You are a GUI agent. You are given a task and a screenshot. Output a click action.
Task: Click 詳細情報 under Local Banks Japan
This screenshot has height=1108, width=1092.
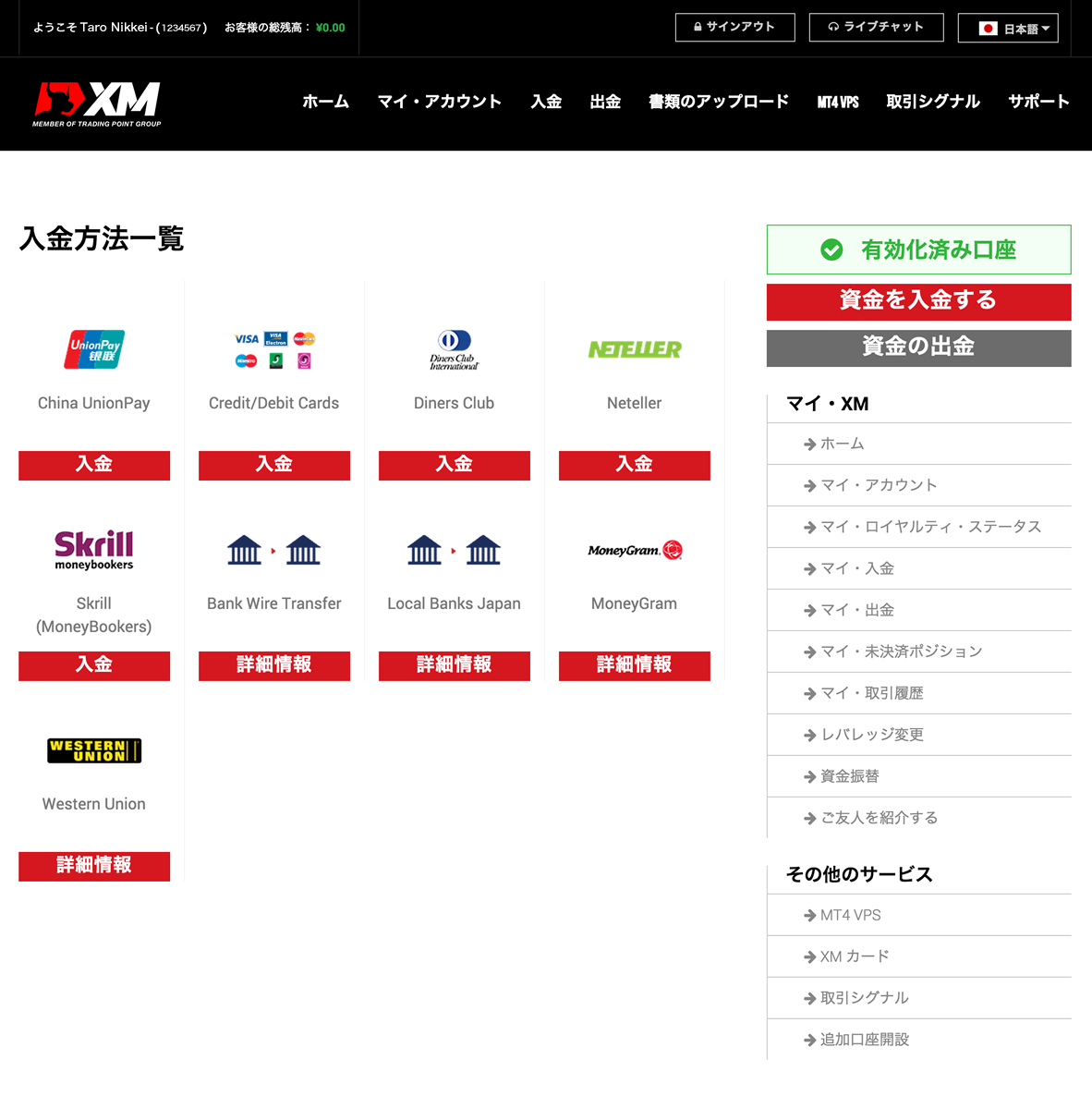point(455,665)
